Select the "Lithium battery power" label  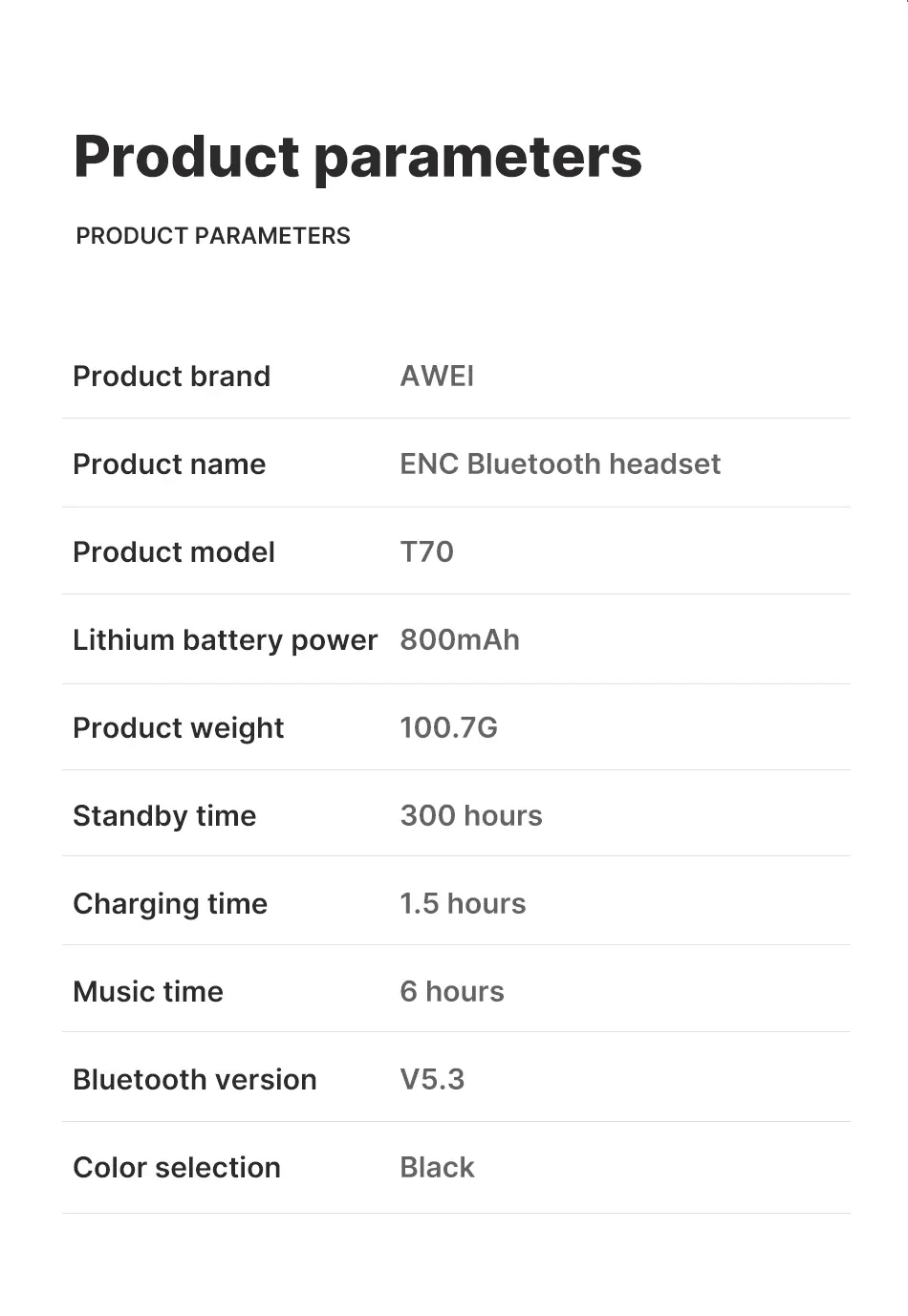[x=226, y=640]
